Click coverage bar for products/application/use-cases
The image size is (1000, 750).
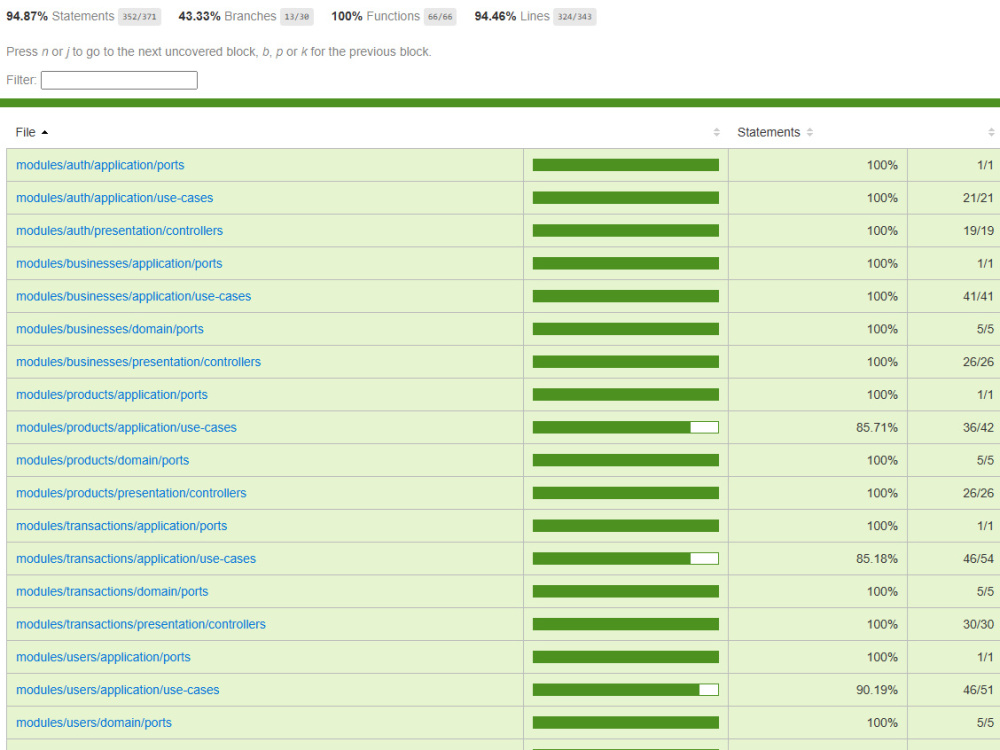(626, 427)
